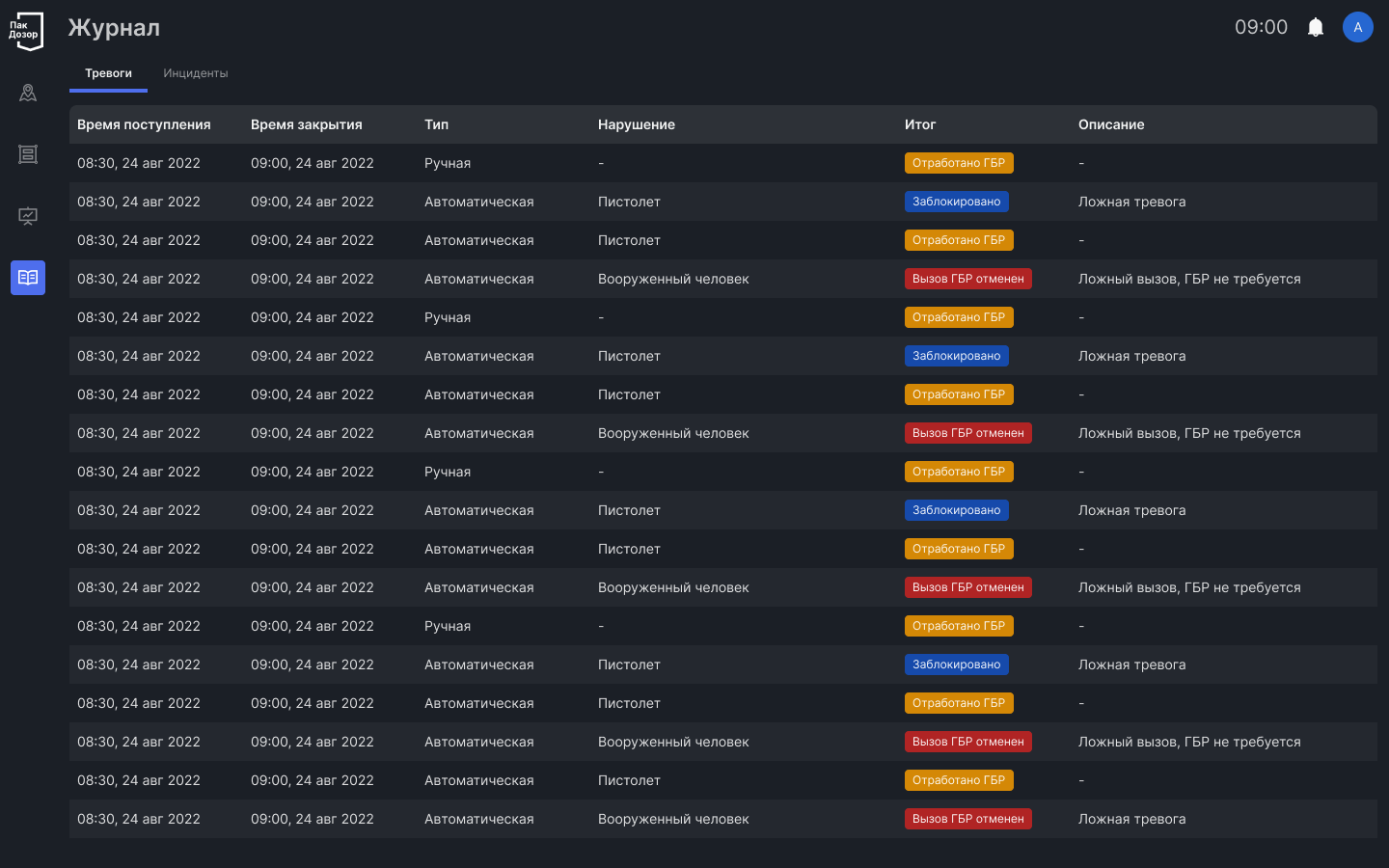Open the map section in sidebar

pos(28,93)
